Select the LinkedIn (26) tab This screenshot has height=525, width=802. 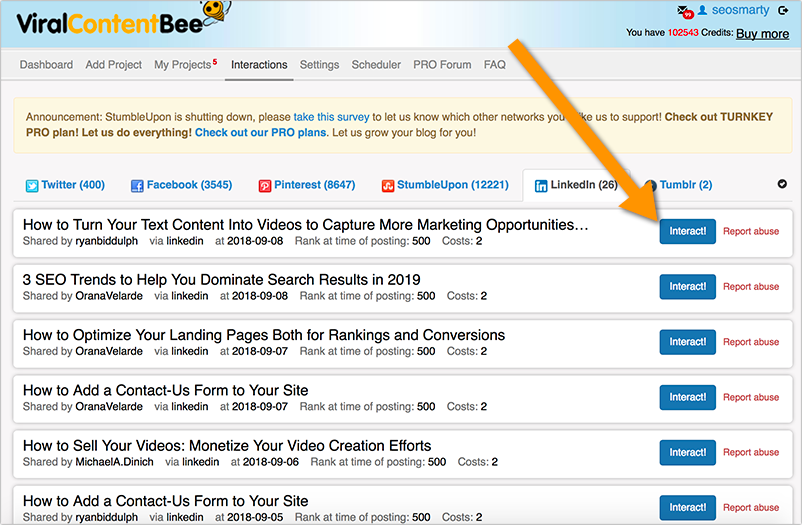tap(576, 185)
